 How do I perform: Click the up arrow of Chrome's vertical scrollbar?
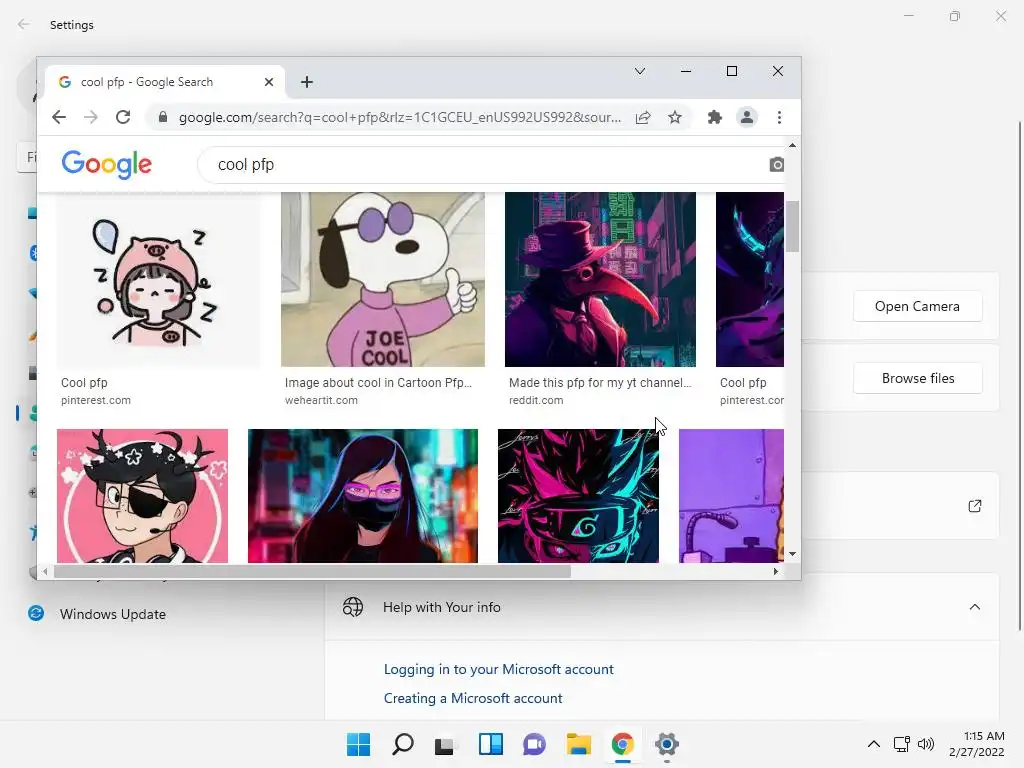[792, 145]
